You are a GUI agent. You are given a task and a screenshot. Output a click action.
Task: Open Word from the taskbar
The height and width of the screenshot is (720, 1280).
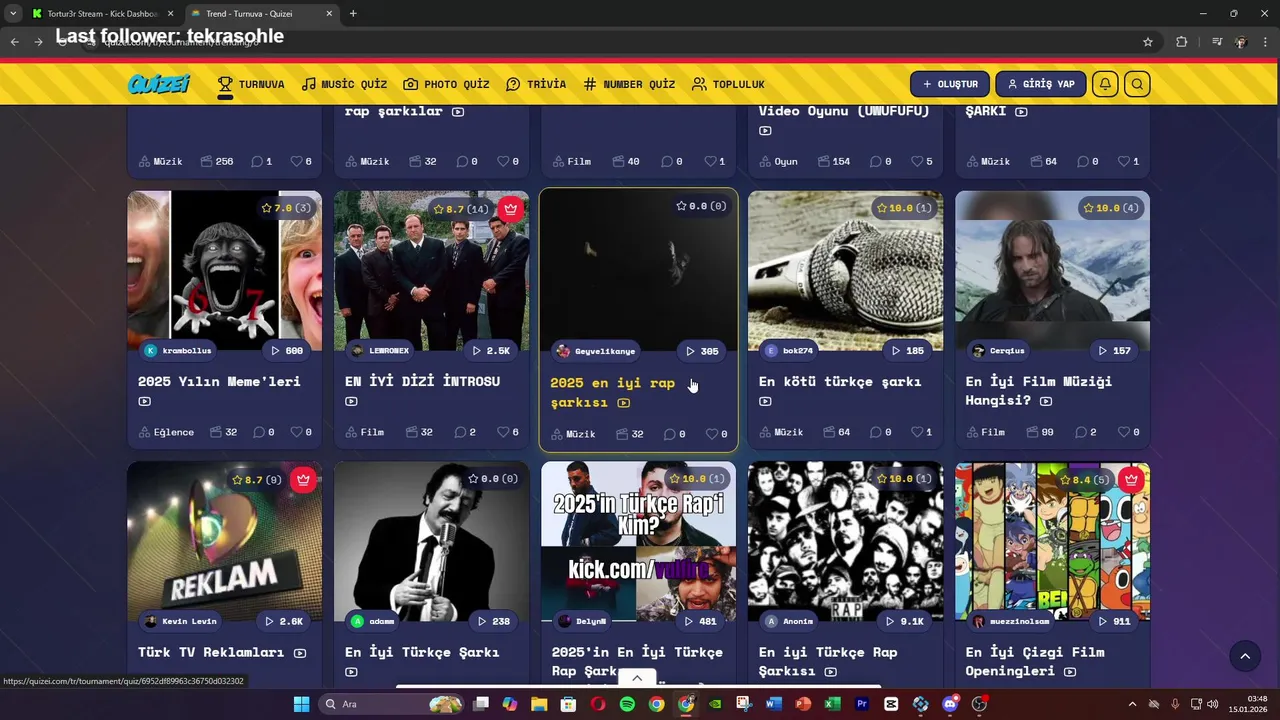[773, 704]
